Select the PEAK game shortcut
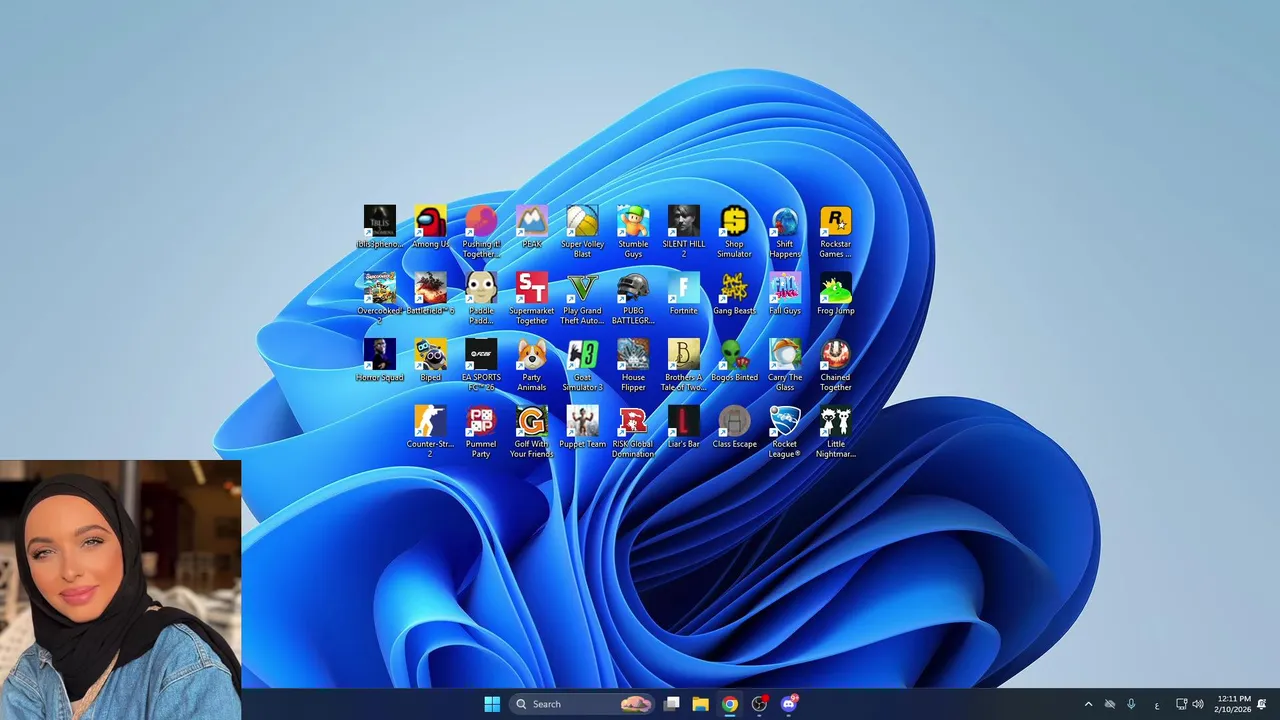This screenshot has height=720, width=1280. 532,227
